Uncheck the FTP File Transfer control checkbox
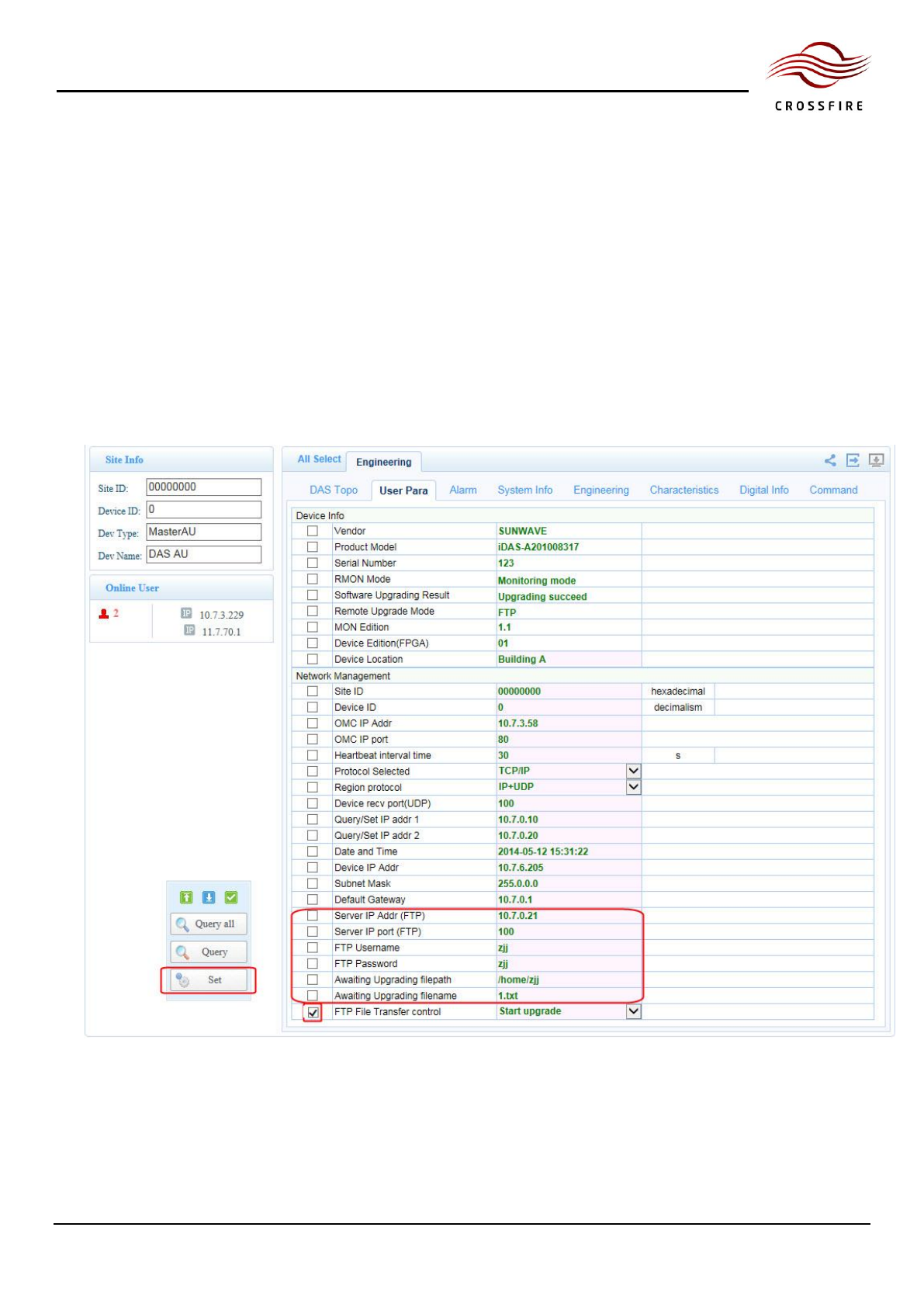The width and height of the screenshot is (924, 1307). (x=313, y=1012)
